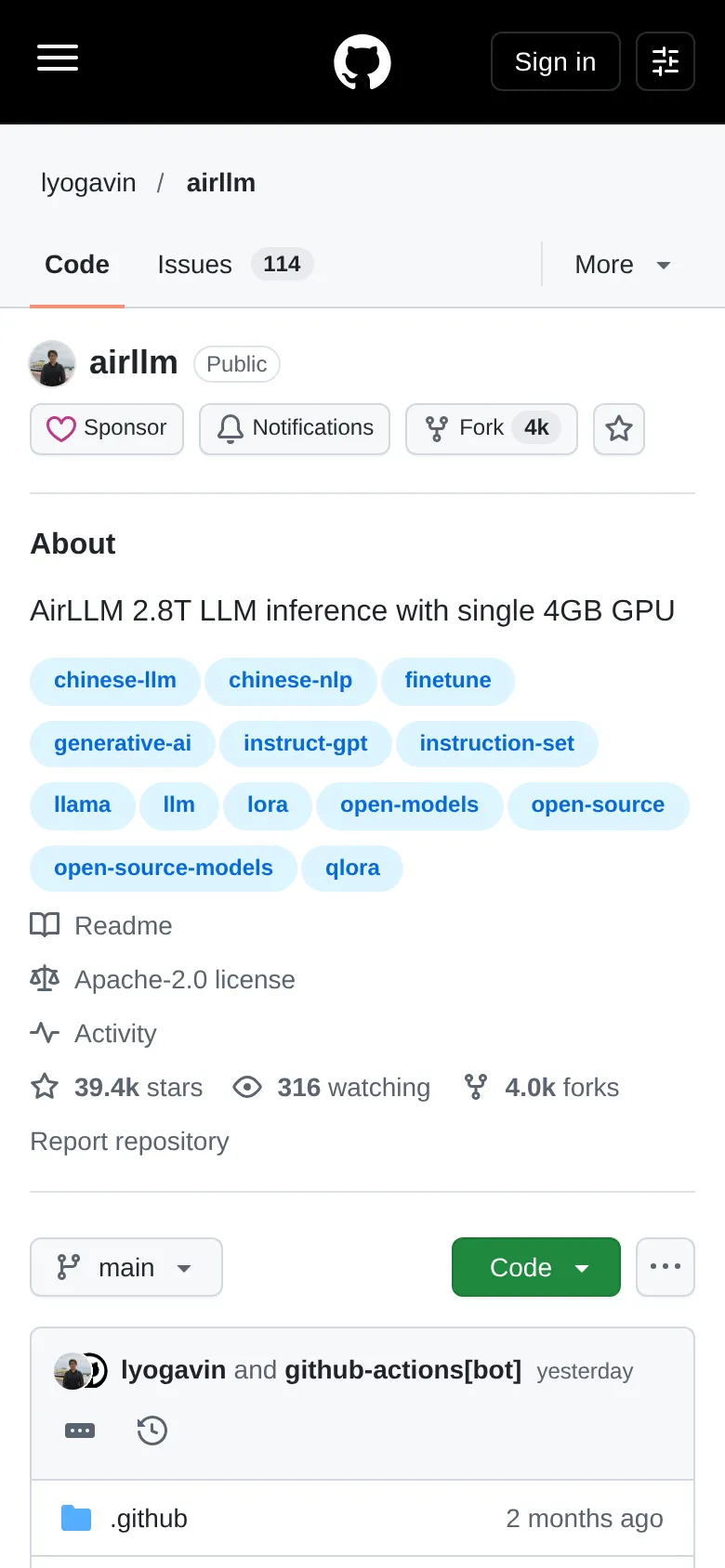This screenshot has height=1568, width=725.
Task: Click the Sponsor button
Action: click(107, 428)
